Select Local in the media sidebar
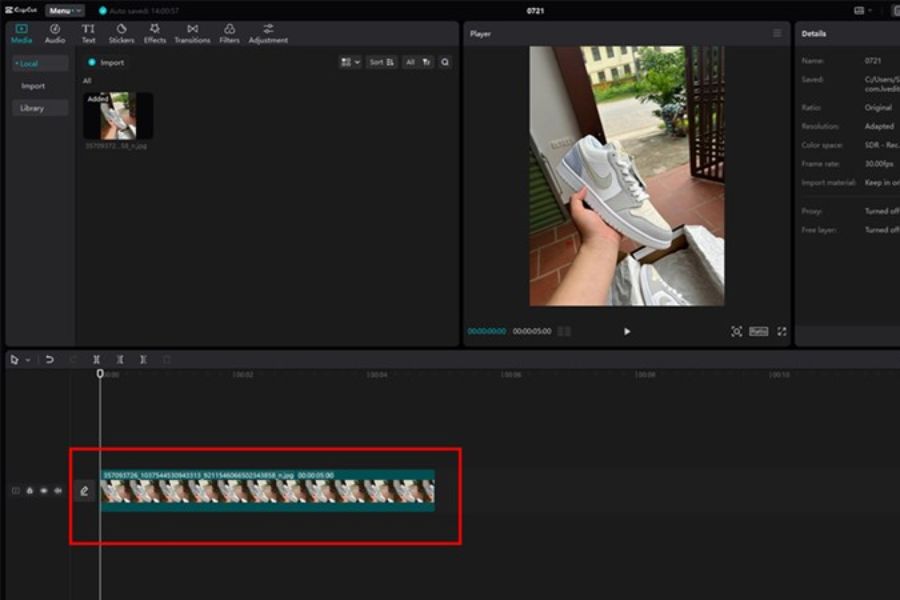 pyautogui.click(x=40, y=64)
